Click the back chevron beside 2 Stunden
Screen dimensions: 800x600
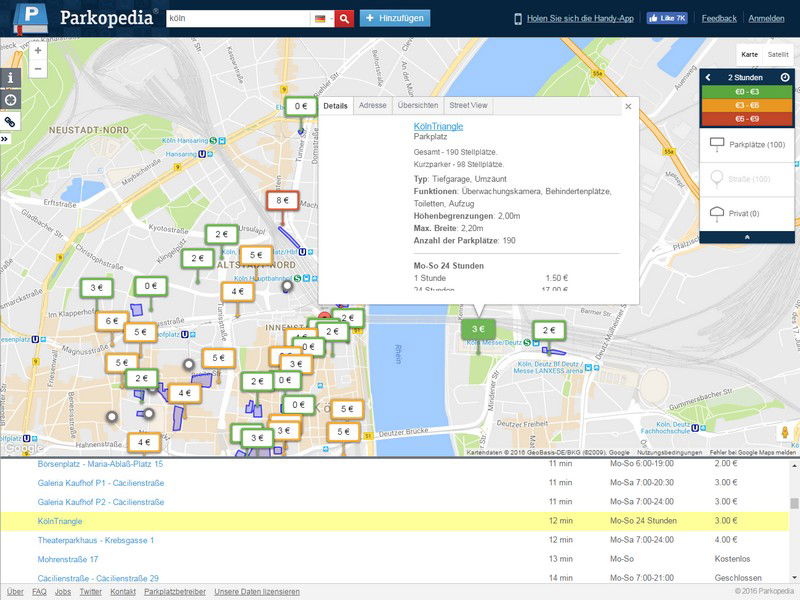708,78
